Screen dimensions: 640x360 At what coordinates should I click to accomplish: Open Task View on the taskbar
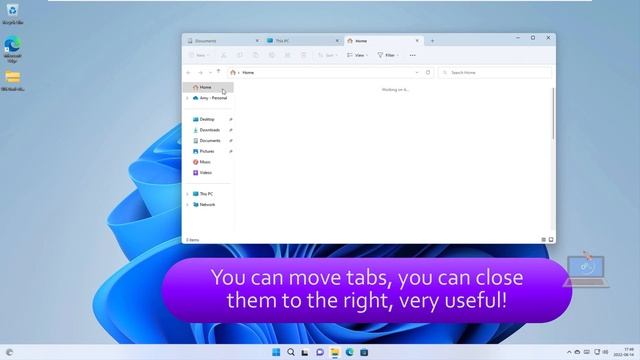pyautogui.click(x=305, y=352)
